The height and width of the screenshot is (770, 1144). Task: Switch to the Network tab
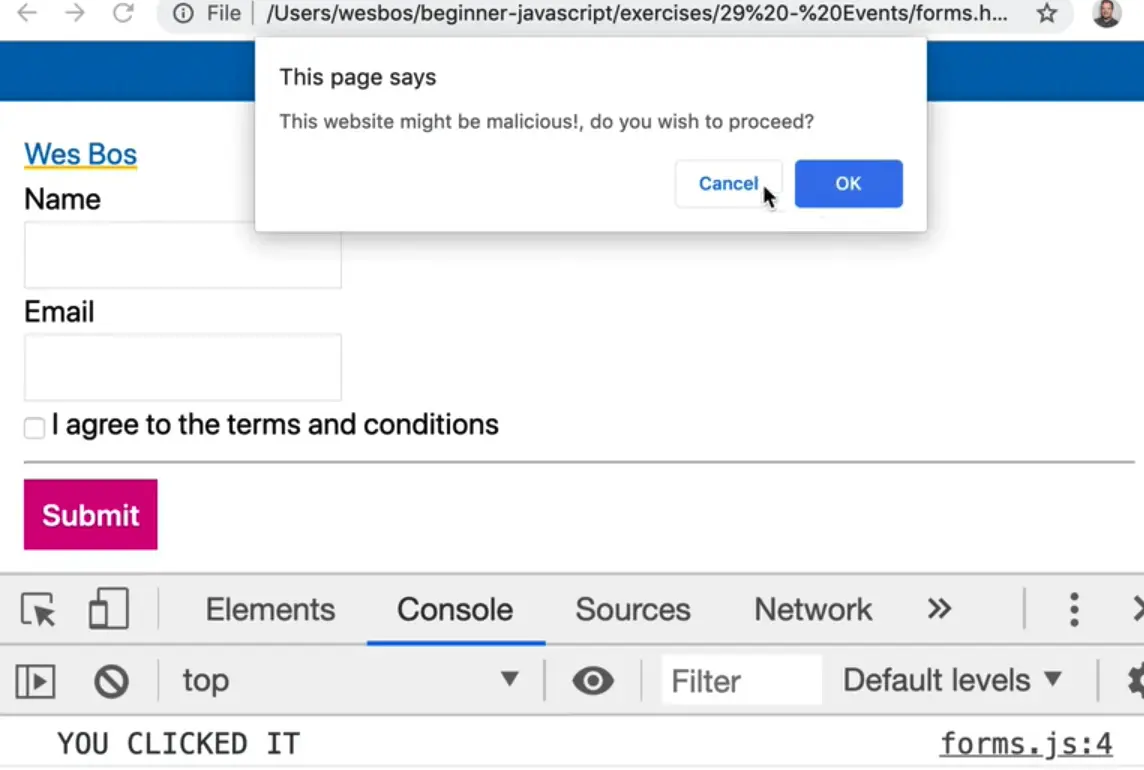[813, 609]
